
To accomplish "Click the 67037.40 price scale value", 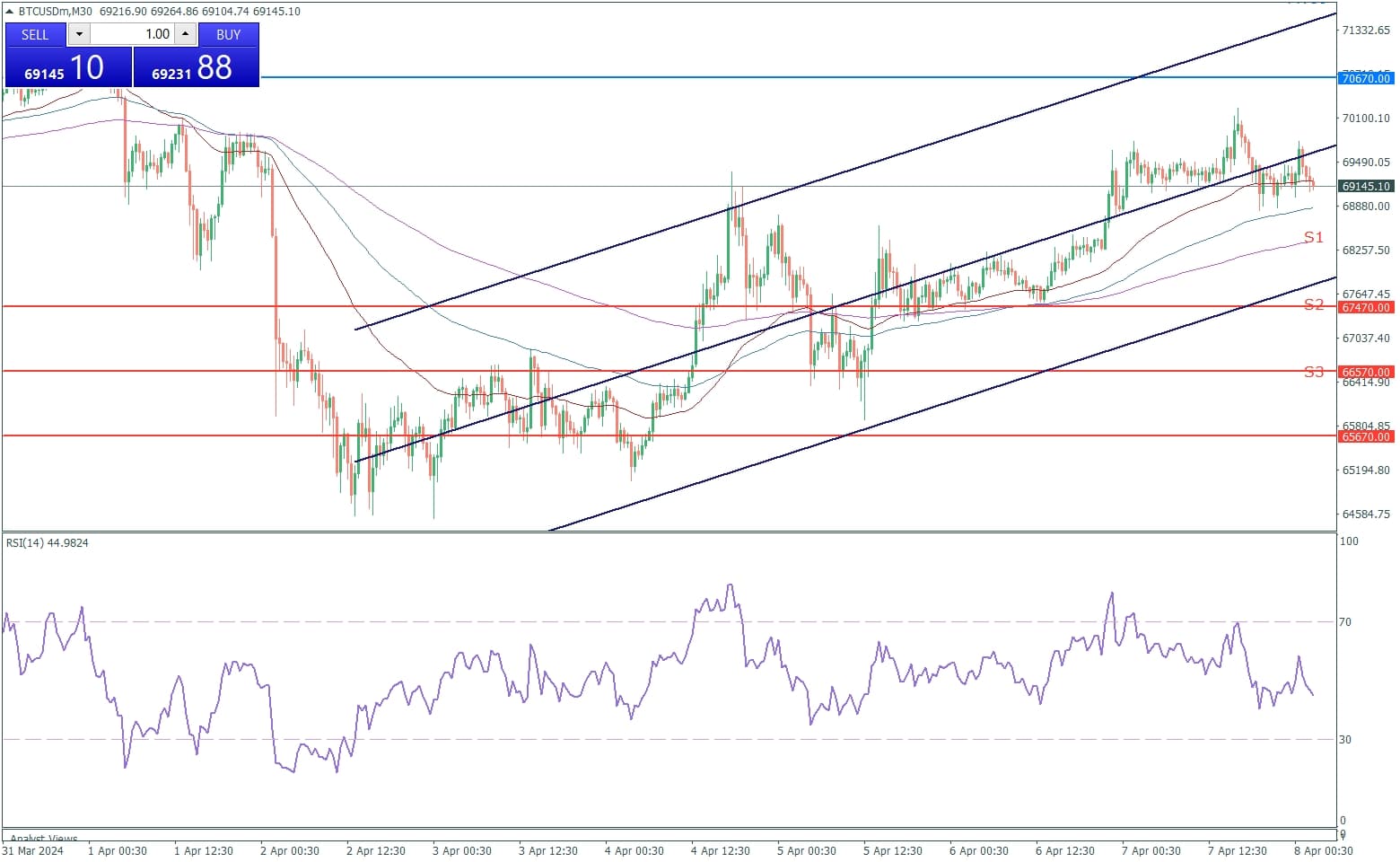I will click(x=1366, y=338).
